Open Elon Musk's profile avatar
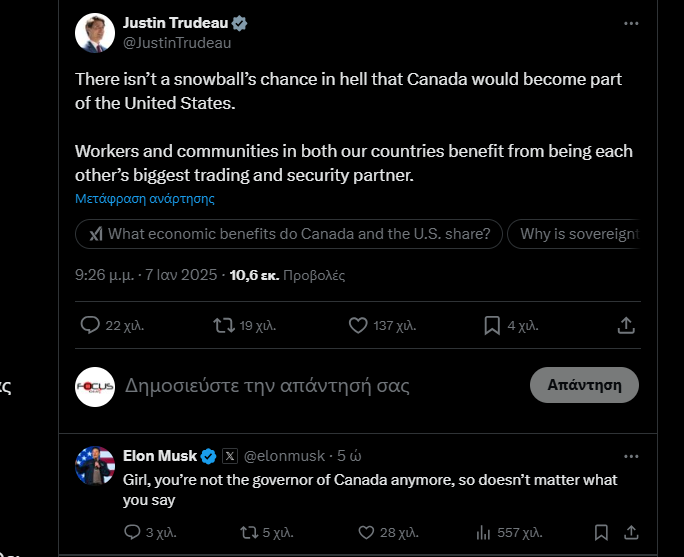684x557 pixels. tap(95, 466)
